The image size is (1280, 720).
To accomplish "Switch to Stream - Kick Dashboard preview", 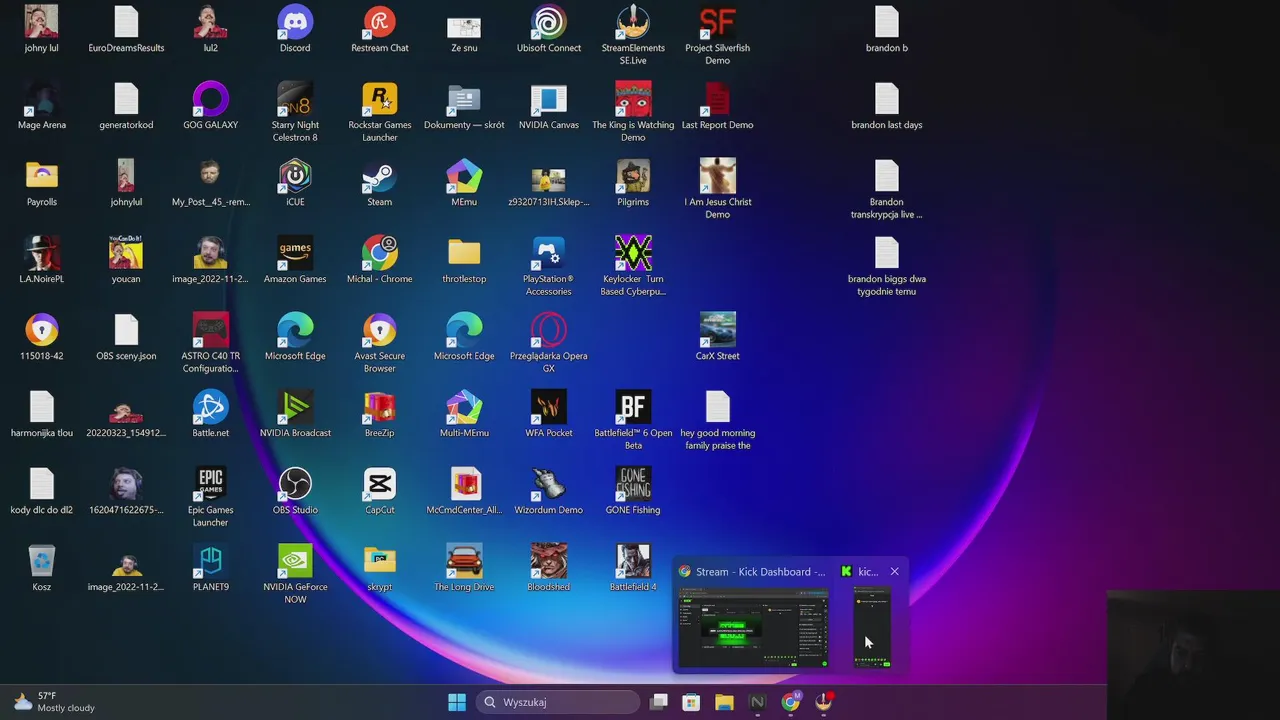I will (x=753, y=615).
